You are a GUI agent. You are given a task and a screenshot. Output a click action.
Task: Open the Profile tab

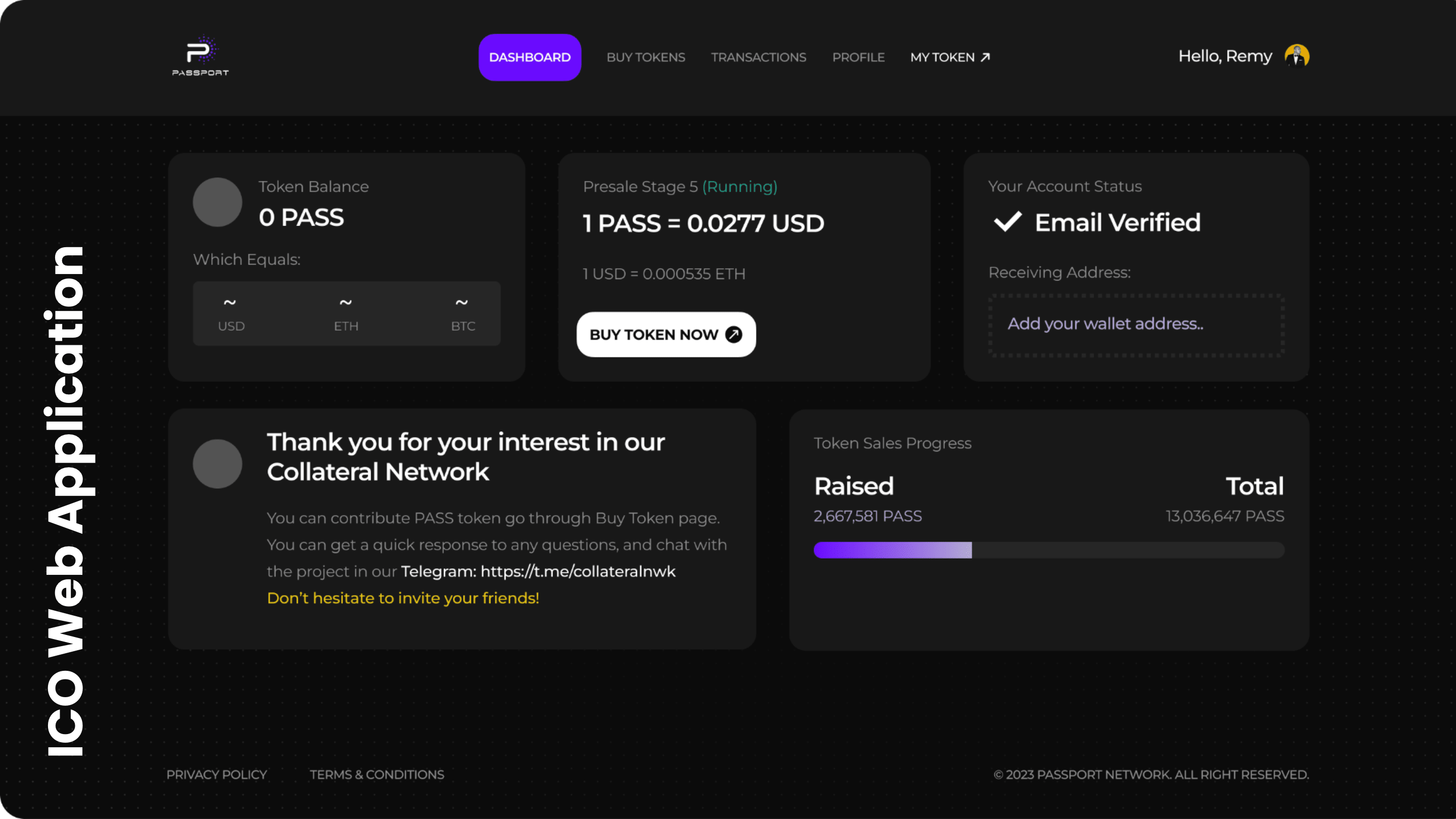point(858,57)
